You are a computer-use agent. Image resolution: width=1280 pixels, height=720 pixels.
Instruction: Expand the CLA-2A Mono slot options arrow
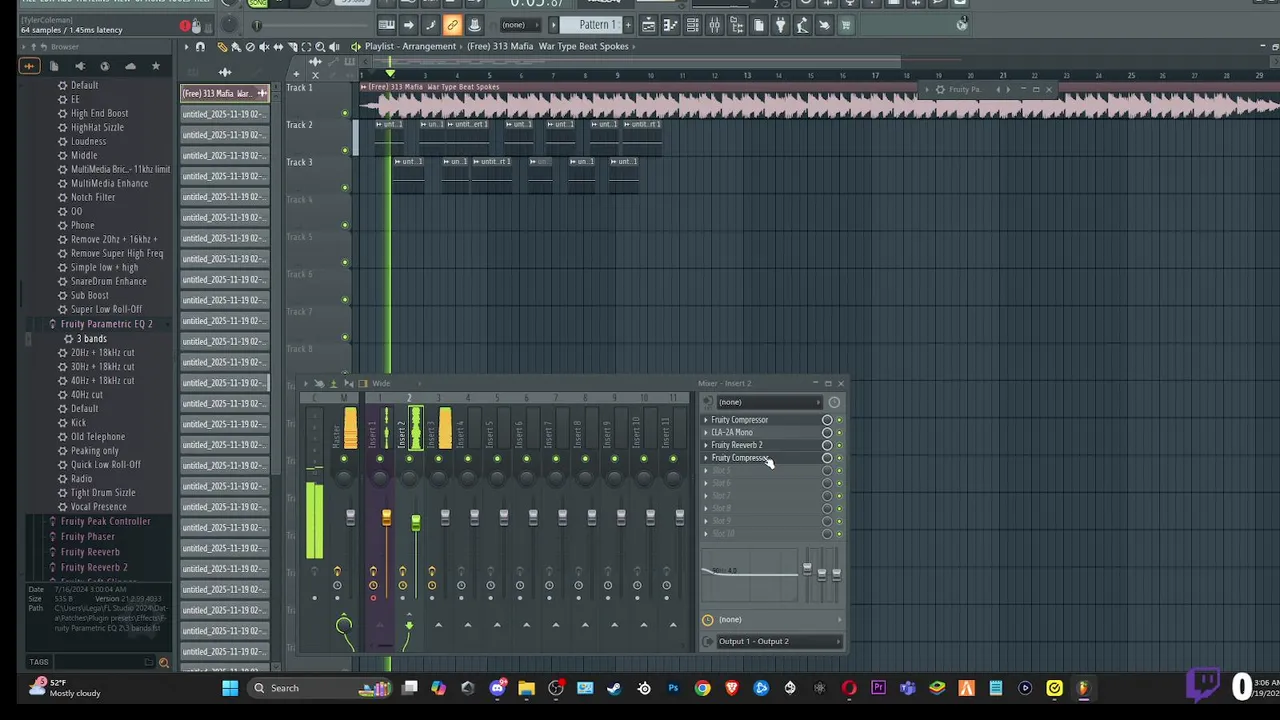tap(706, 433)
